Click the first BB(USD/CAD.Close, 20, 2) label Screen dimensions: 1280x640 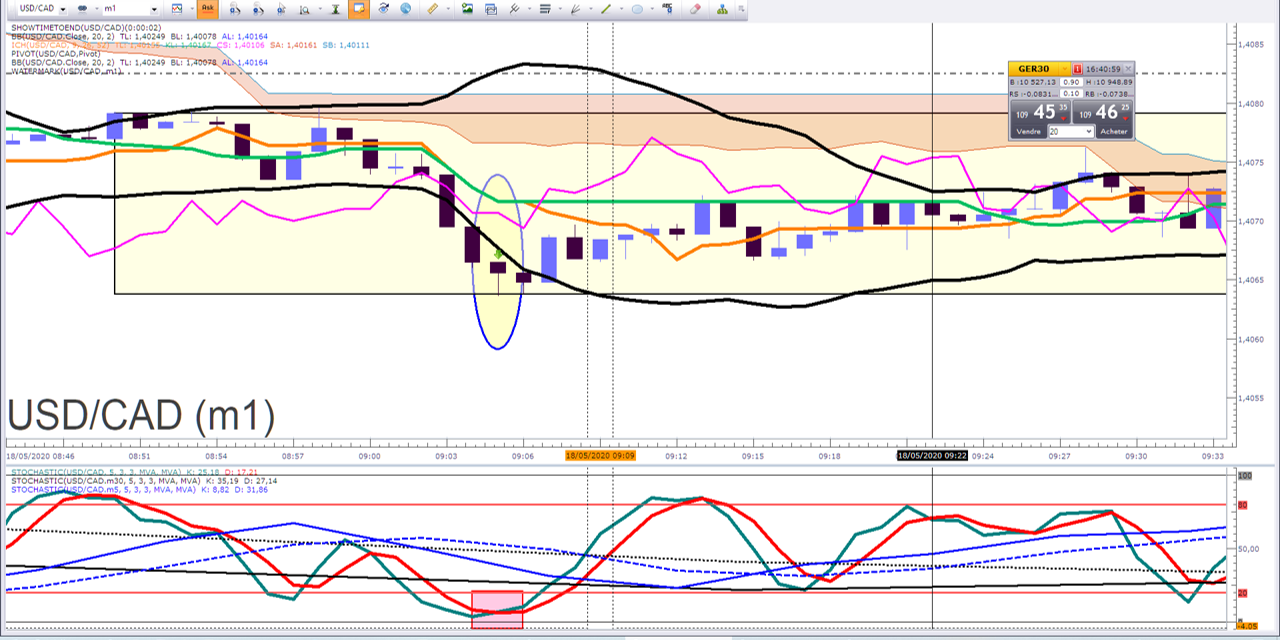click(62, 36)
